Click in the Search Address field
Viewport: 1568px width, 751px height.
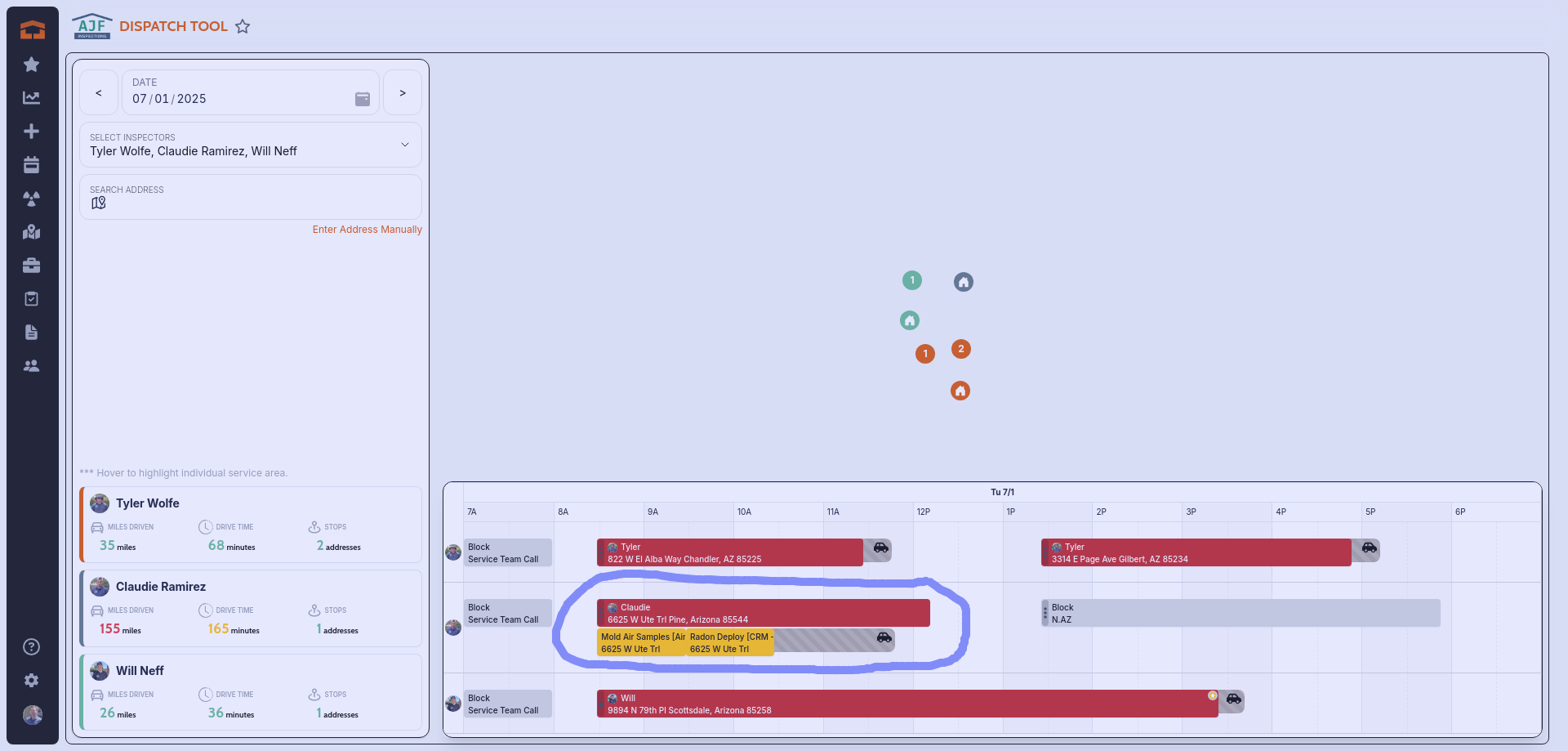tap(250, 202)
